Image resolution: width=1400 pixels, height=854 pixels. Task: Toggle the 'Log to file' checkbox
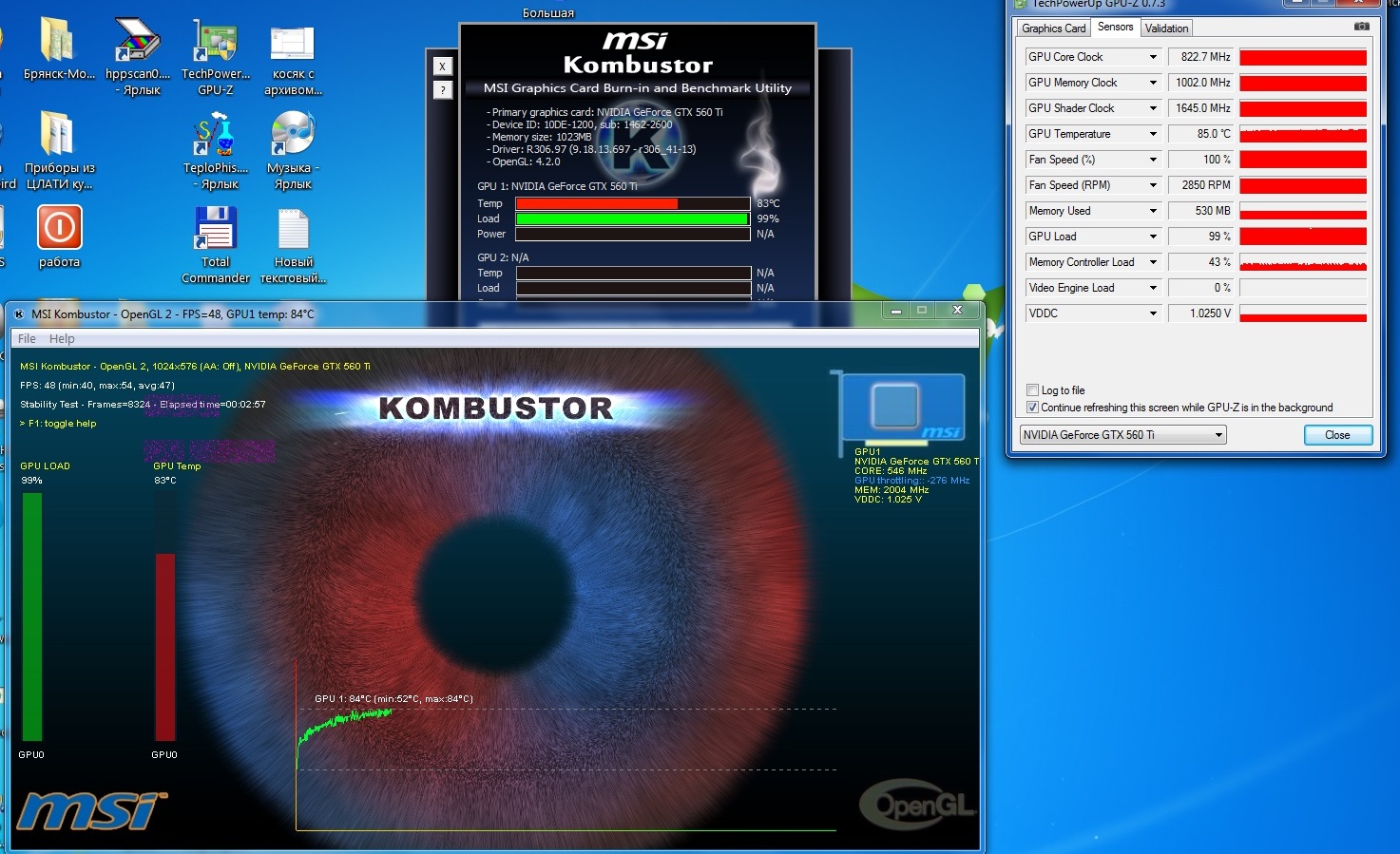[1032, 390]
